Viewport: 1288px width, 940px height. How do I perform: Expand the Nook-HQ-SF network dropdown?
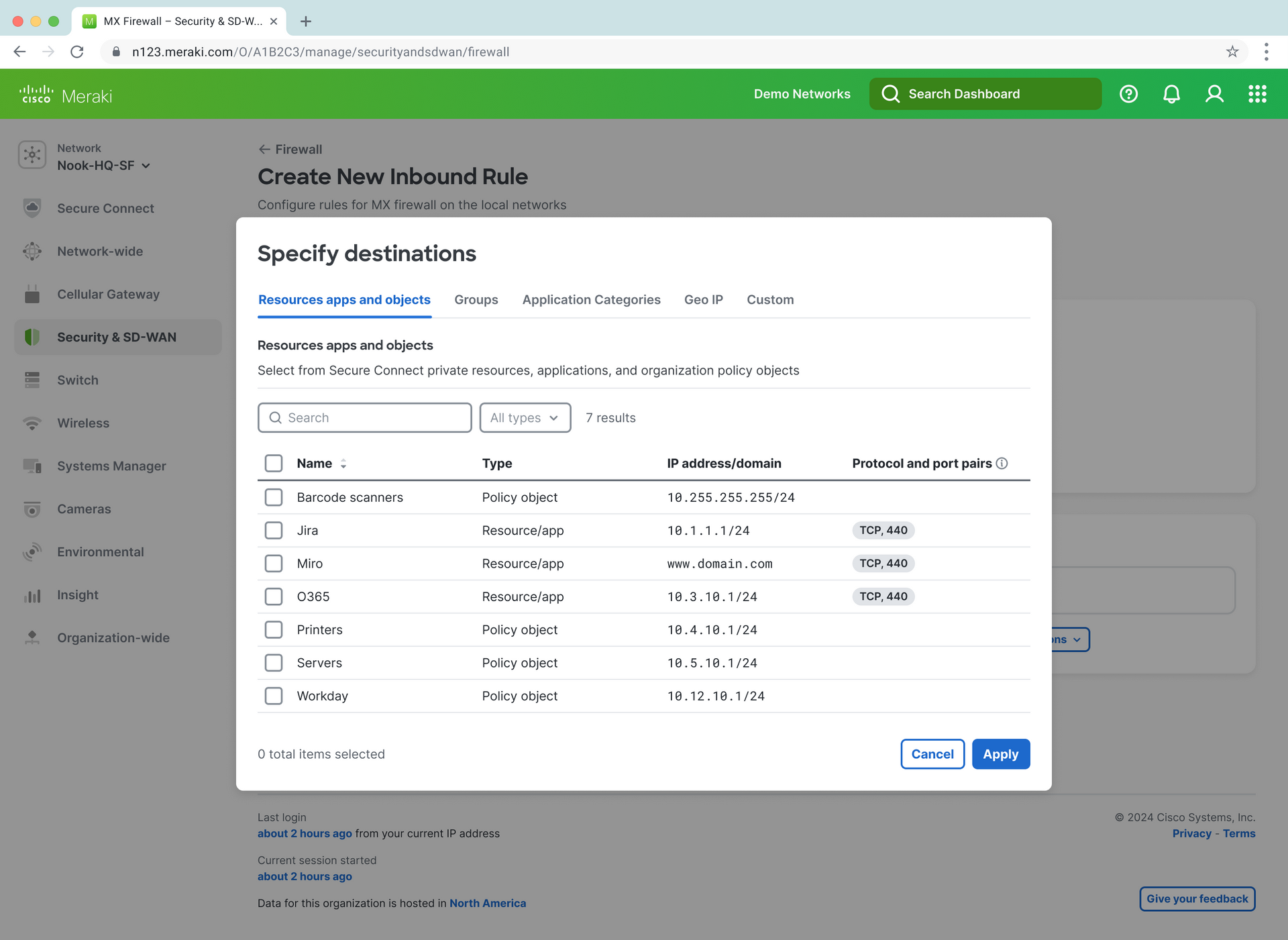click(x=104, y=166)
